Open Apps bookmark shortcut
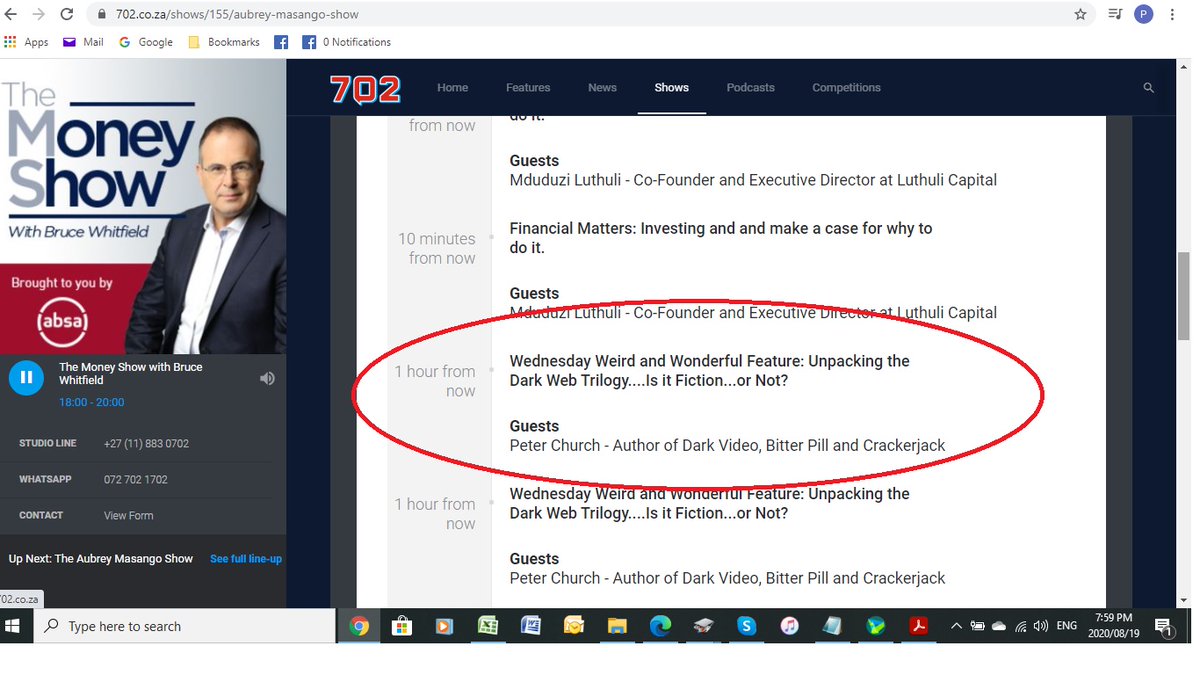The height and width of the screenshot is (675, 1200). coord(26,42)
